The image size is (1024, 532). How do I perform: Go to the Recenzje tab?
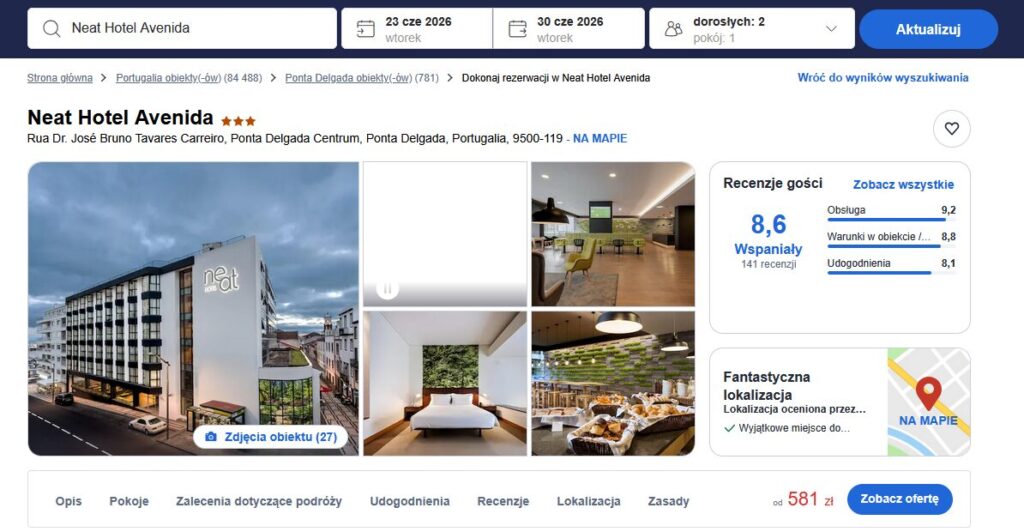click(x=503, y=501)
